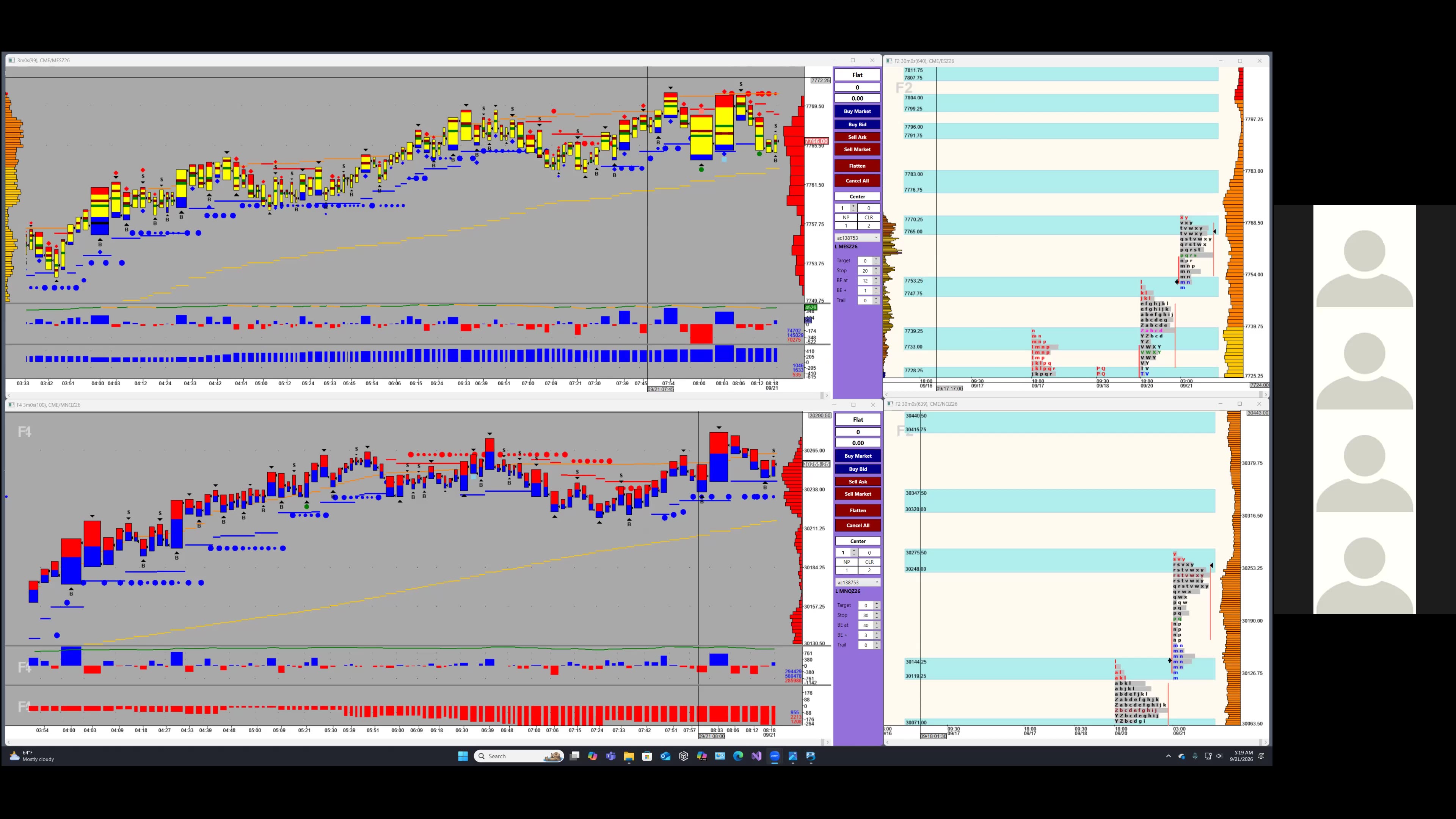This screenshot has width=1456, height=819.
Task: Open the weather widget showing 64°F
Action: 32,756
